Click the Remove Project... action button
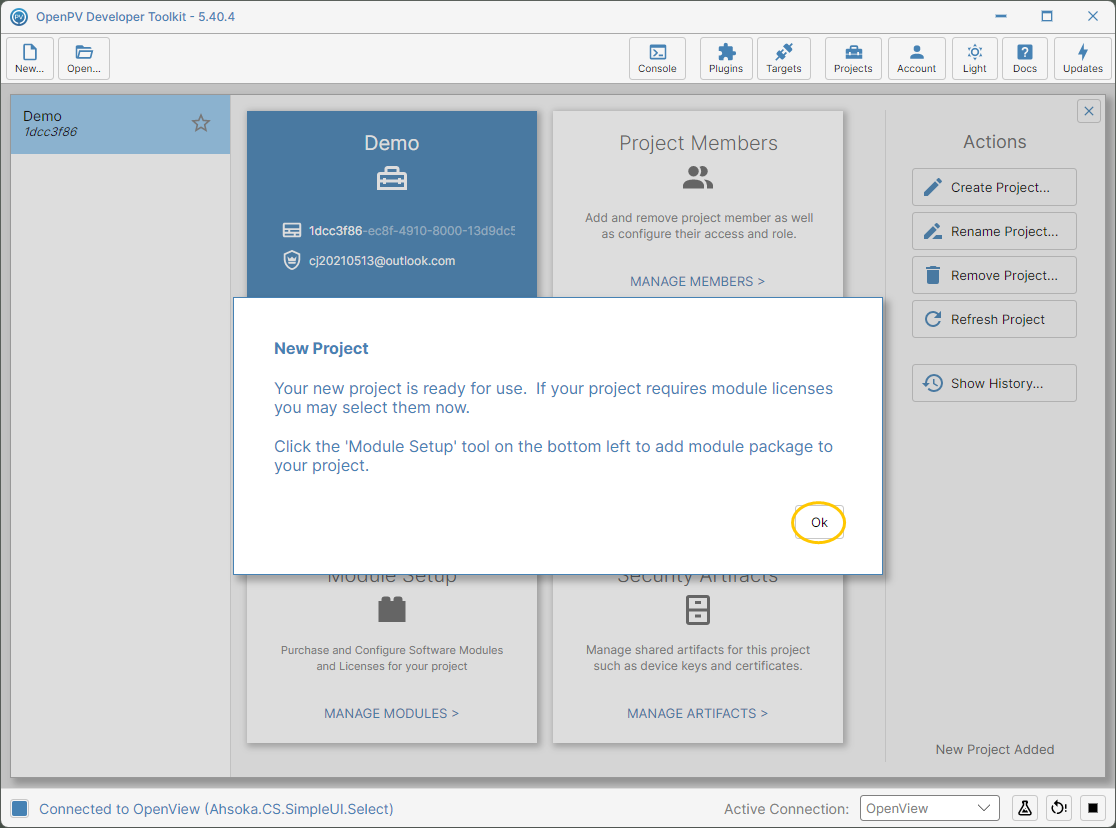Image resolution: width=1116 pixels, height=828 pixels. (x=994, y=276)
